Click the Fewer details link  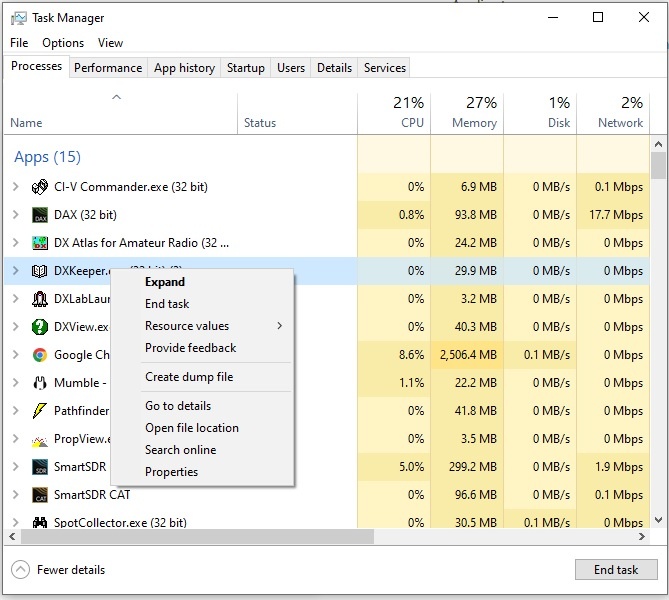click(x=71, y=570)
